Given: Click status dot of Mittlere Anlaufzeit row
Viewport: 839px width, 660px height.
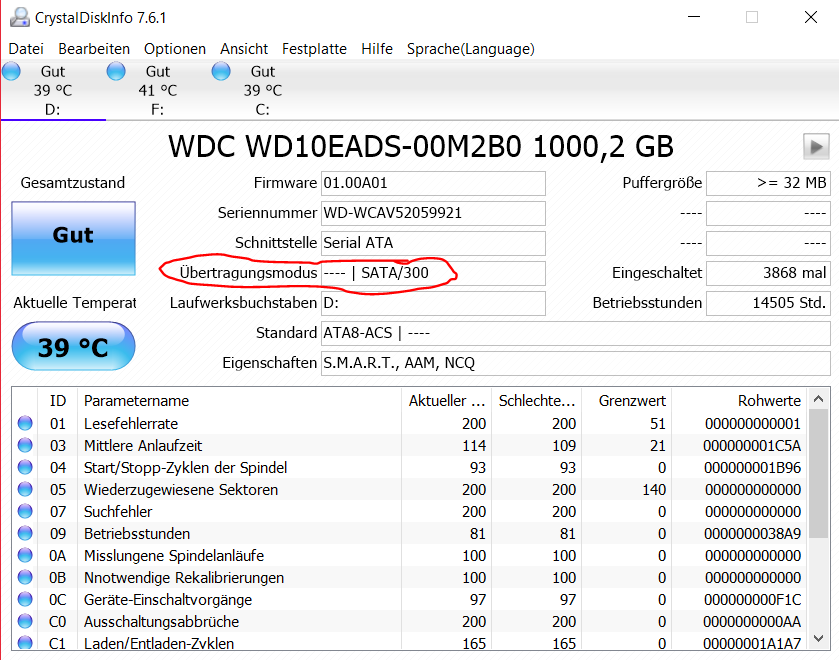Looking at the screenshot, I should pos(25,445).
